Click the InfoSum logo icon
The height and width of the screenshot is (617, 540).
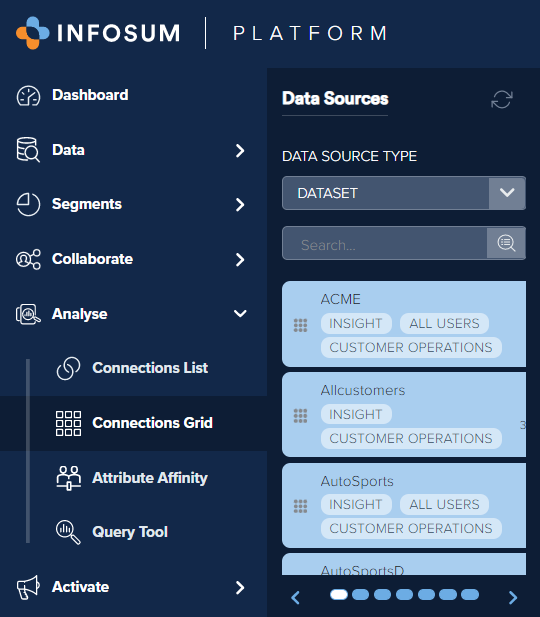click(33, 33)
